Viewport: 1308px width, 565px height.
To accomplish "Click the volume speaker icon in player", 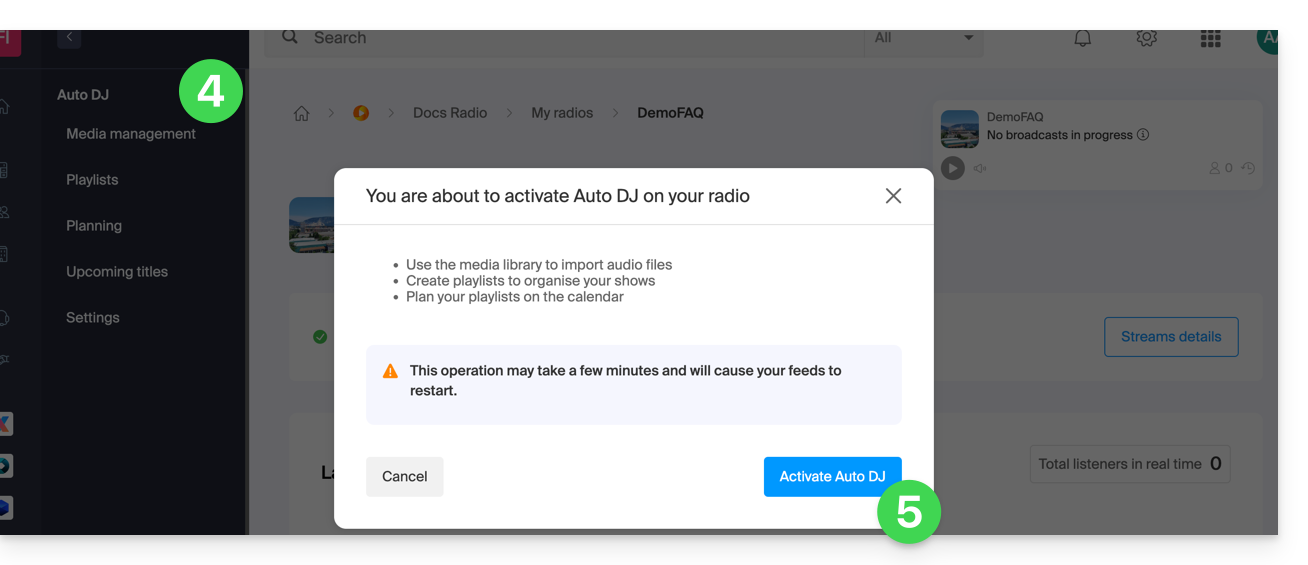I will point(980,169).
